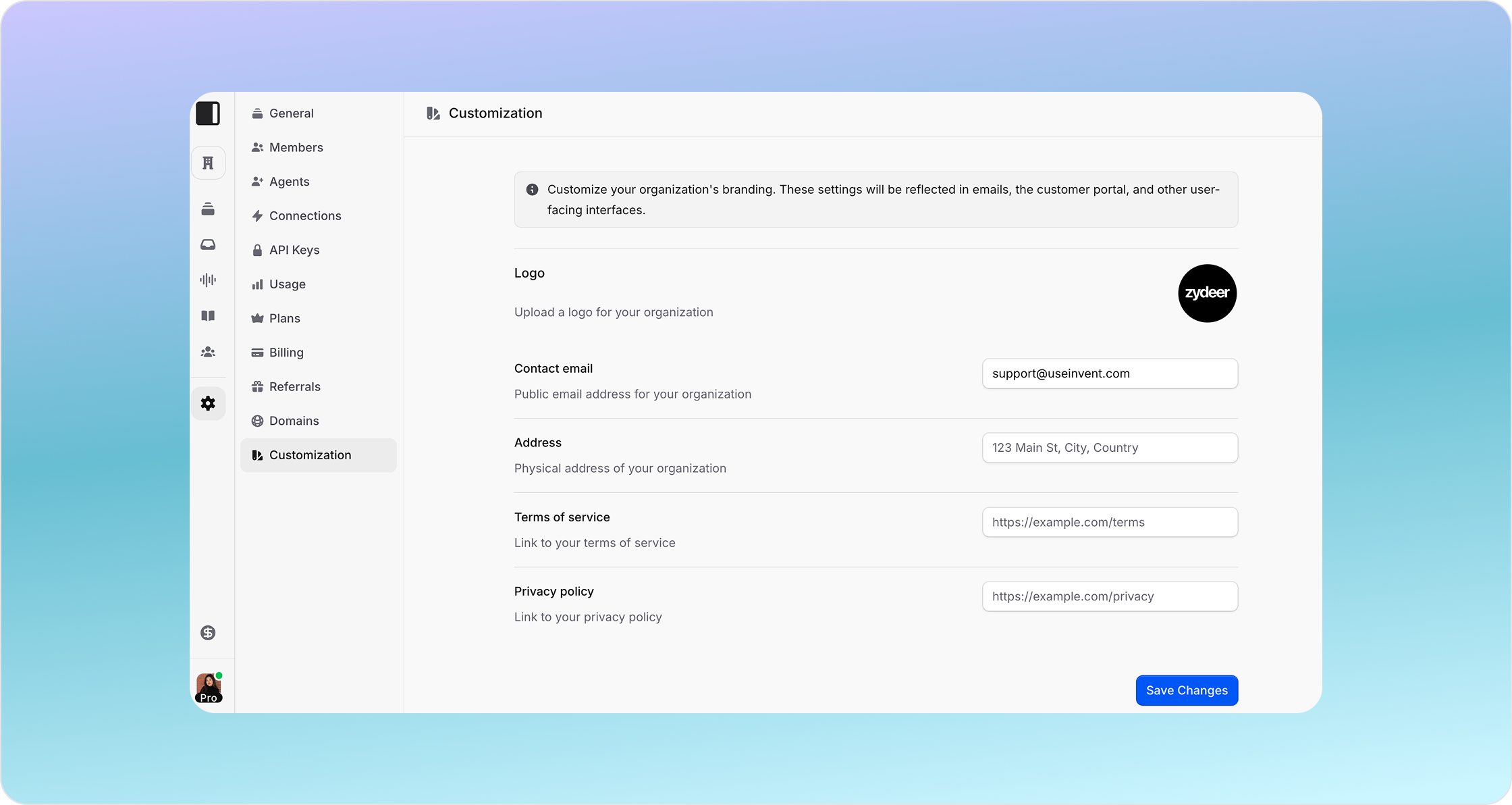This screenshot has height=805, width=1512.
Task: Click the Privacy policy URL field
Action: 1109,596
